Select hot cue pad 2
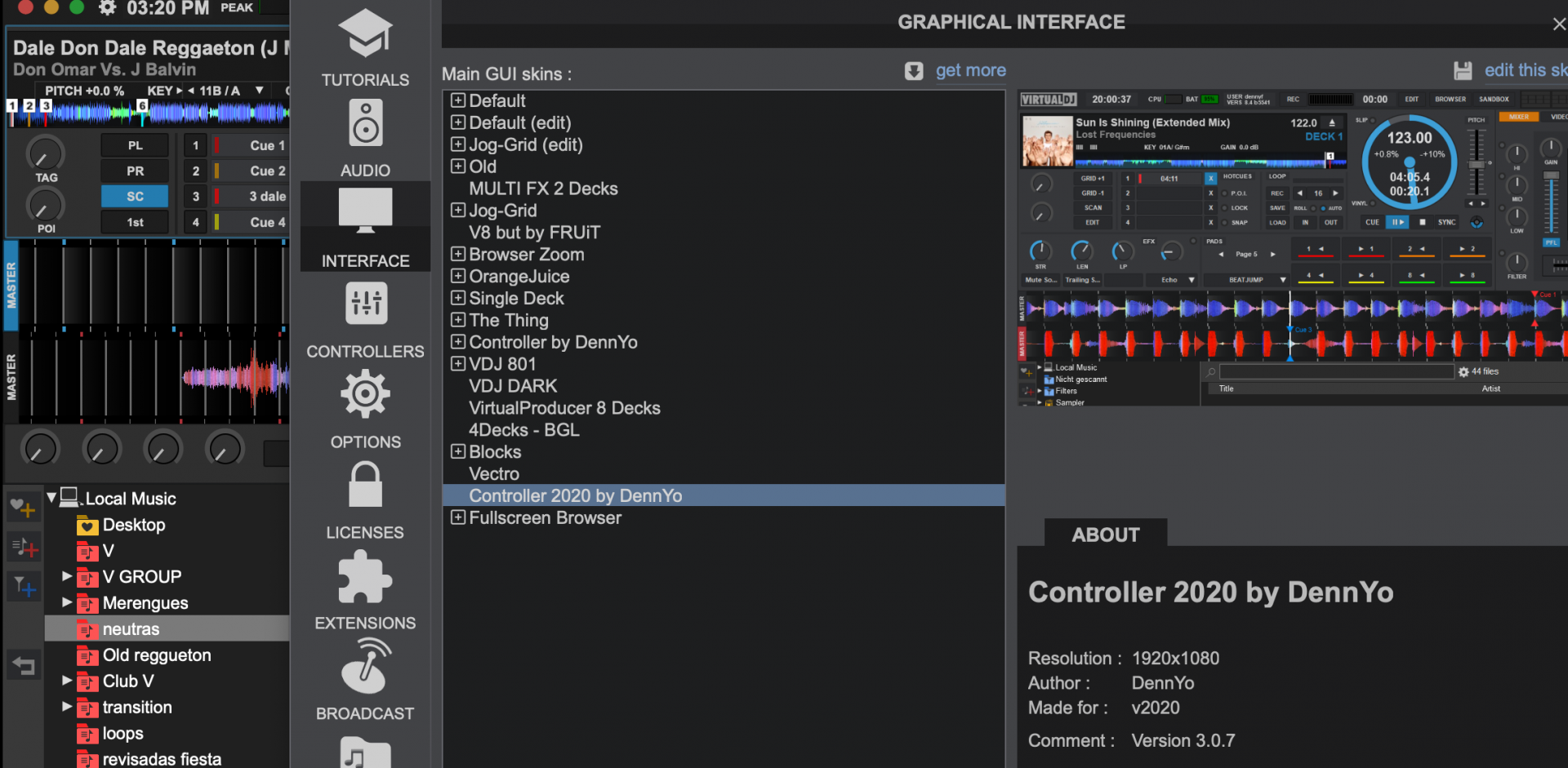This screenshot has height=768, width=1568. pos(195,171)
